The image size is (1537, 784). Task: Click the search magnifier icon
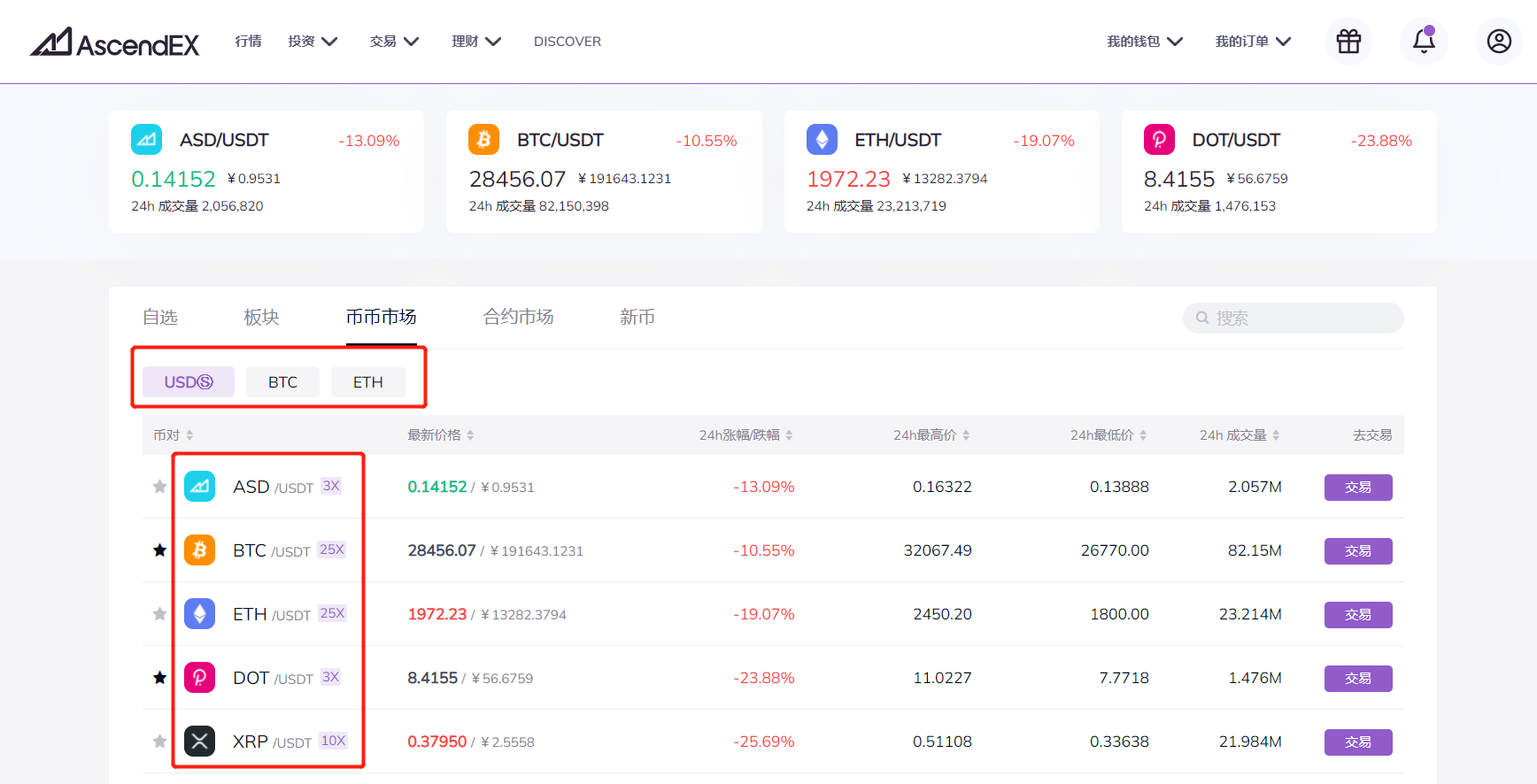1202,318
